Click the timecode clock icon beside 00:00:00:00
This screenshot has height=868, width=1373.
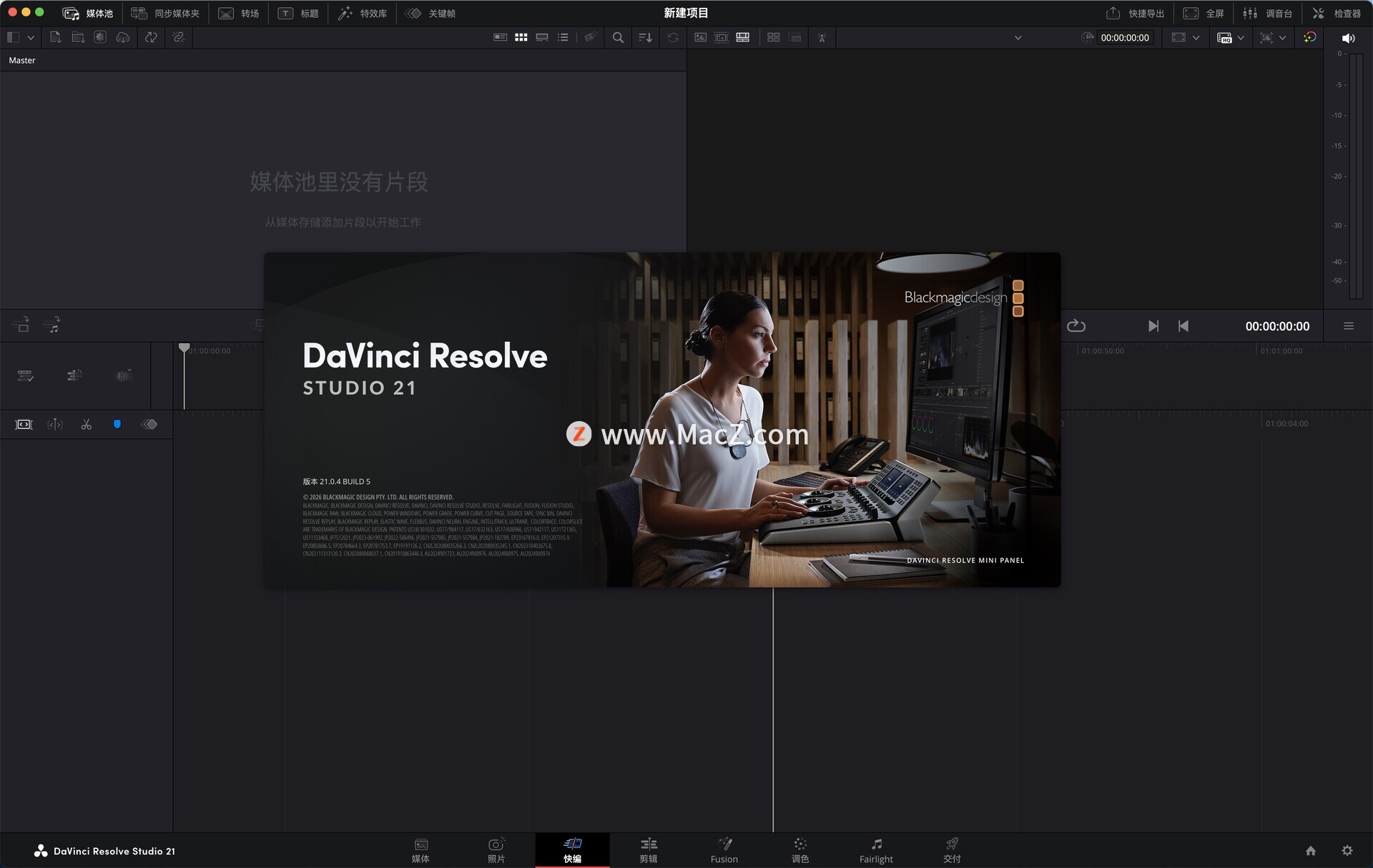(1087, 37)
